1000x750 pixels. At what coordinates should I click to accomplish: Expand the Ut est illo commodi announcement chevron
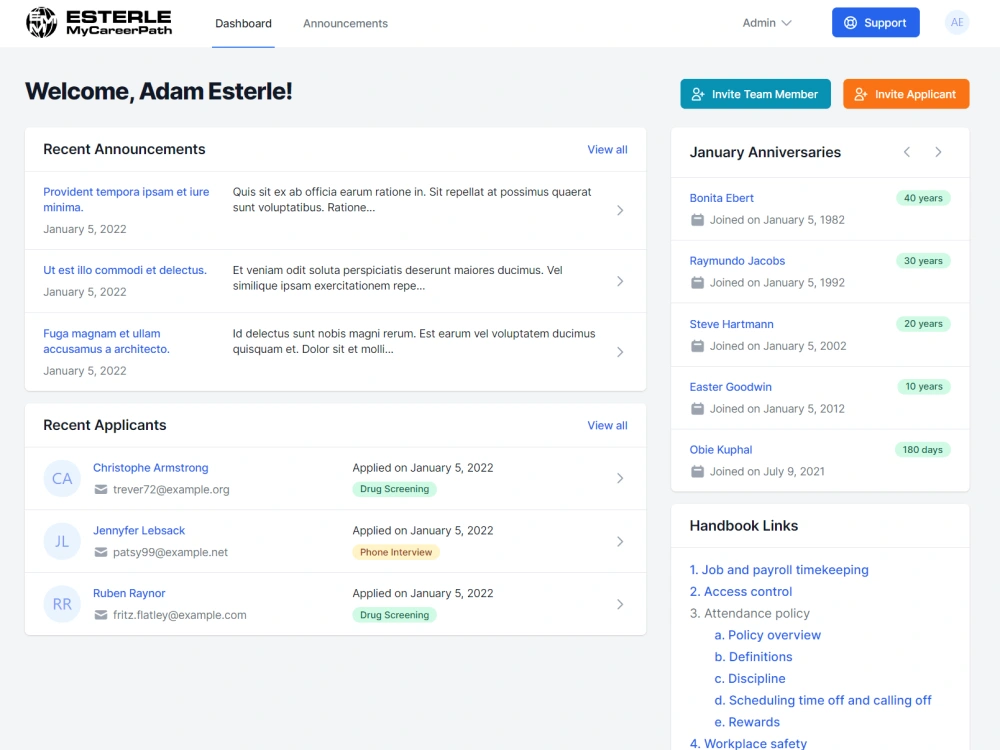[620, 281]
